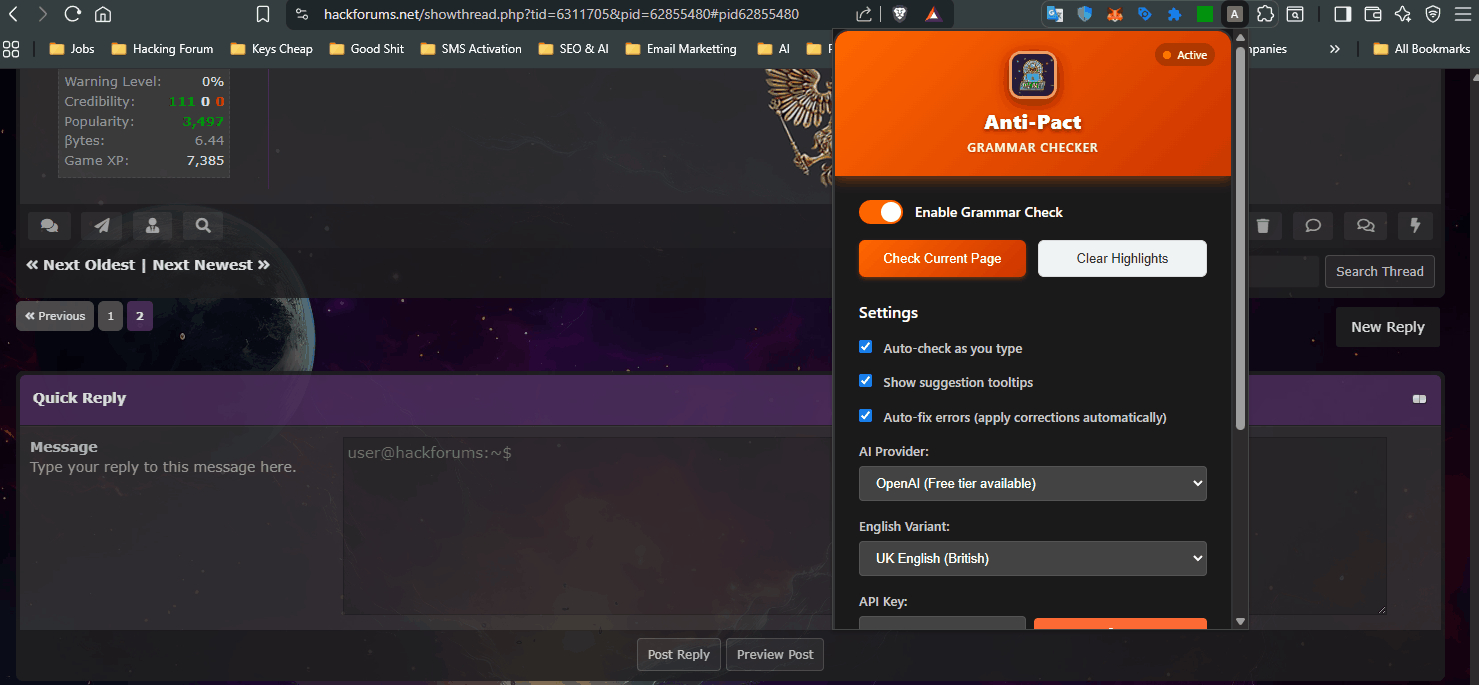Click the Anti-Pact extension icon in toolbar
The image size is (1479, 685).
point(1235,14)
